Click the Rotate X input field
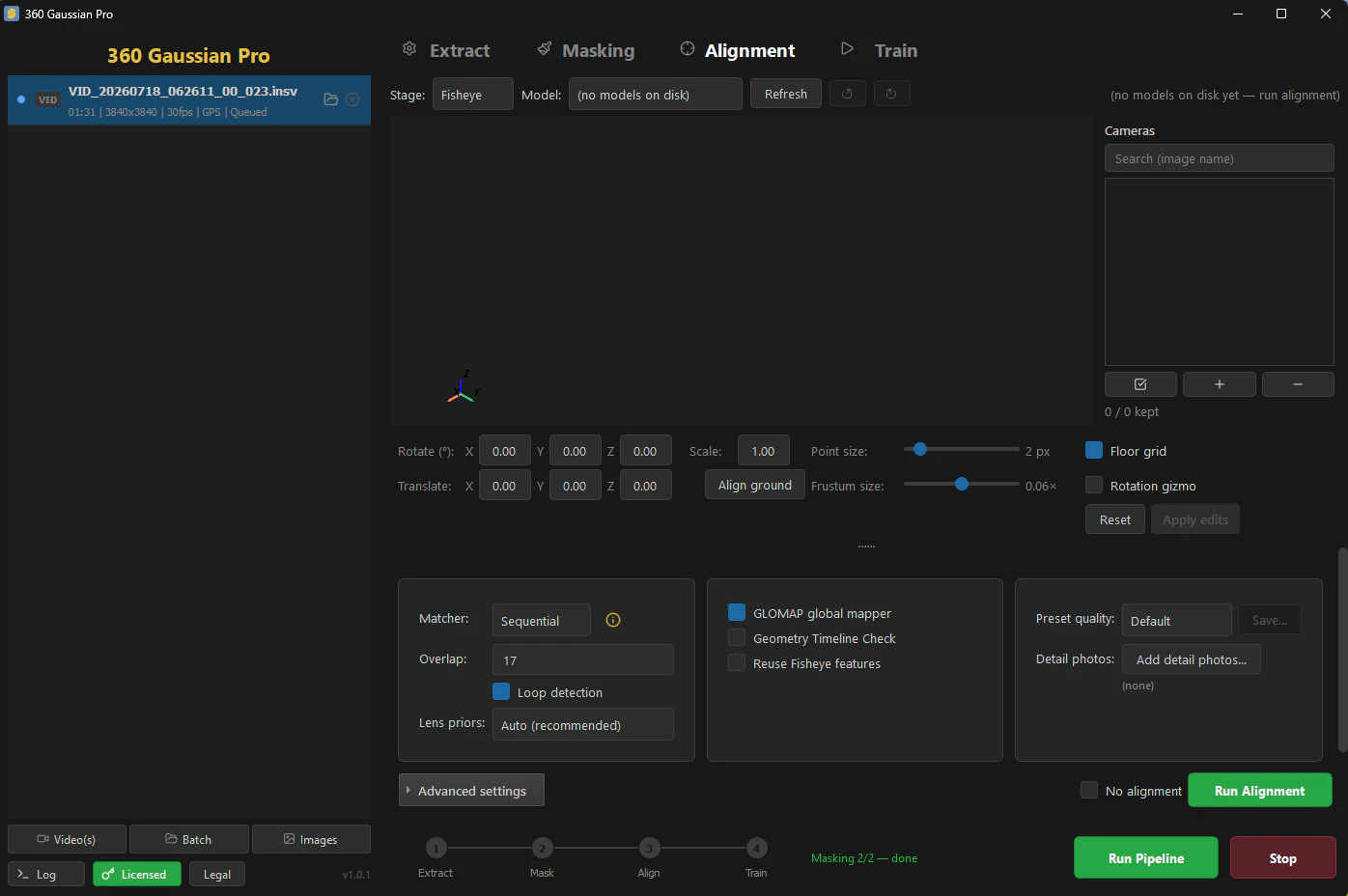1348x896 pixels. click(x=505, y=450)
